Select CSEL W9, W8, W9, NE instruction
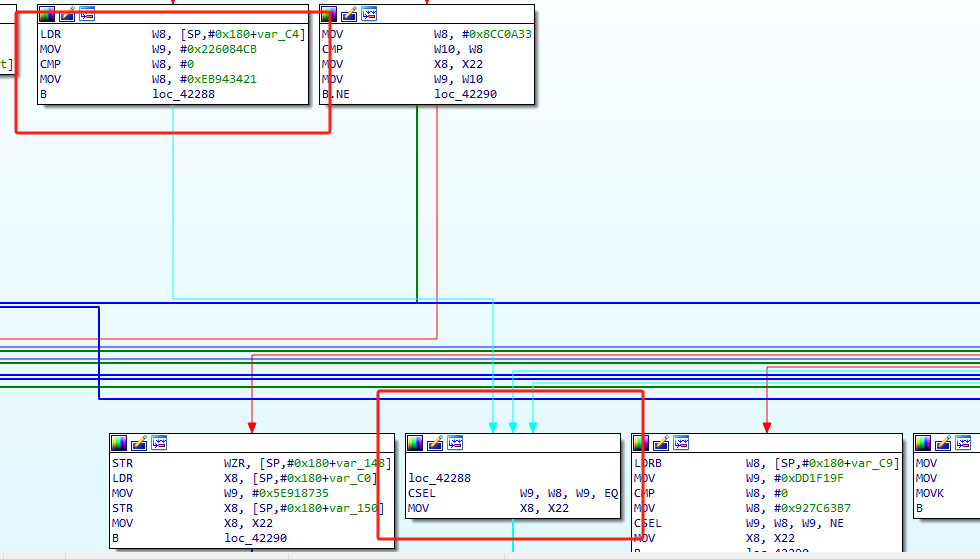This screenshot has height=559, width=980. click(739, 523)
